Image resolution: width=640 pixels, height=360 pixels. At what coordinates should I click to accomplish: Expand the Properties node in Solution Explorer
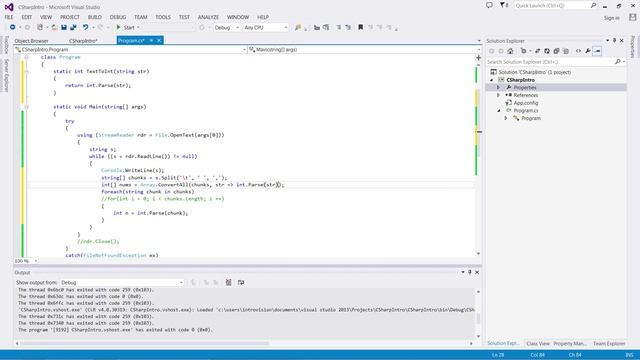click(x=498, y=87)
